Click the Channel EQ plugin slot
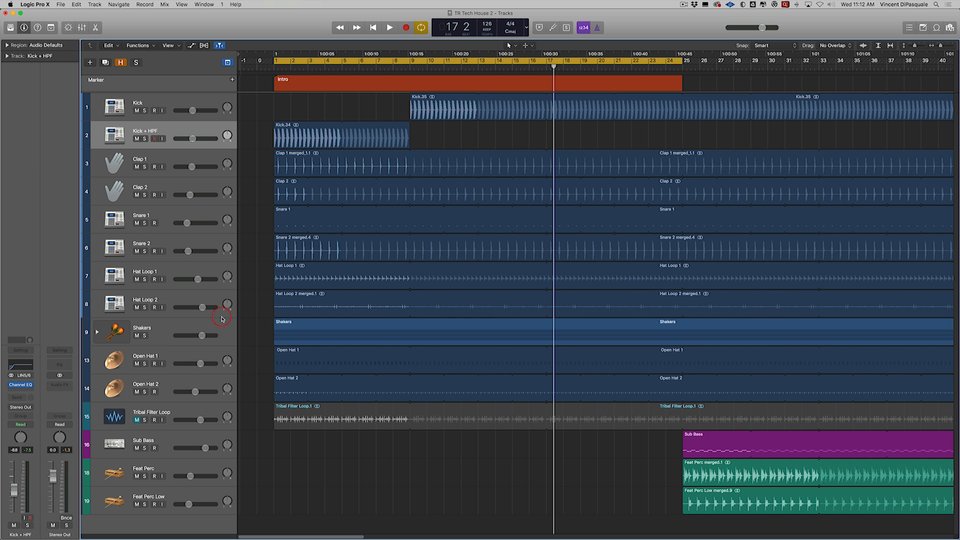 tap(20, 385)
